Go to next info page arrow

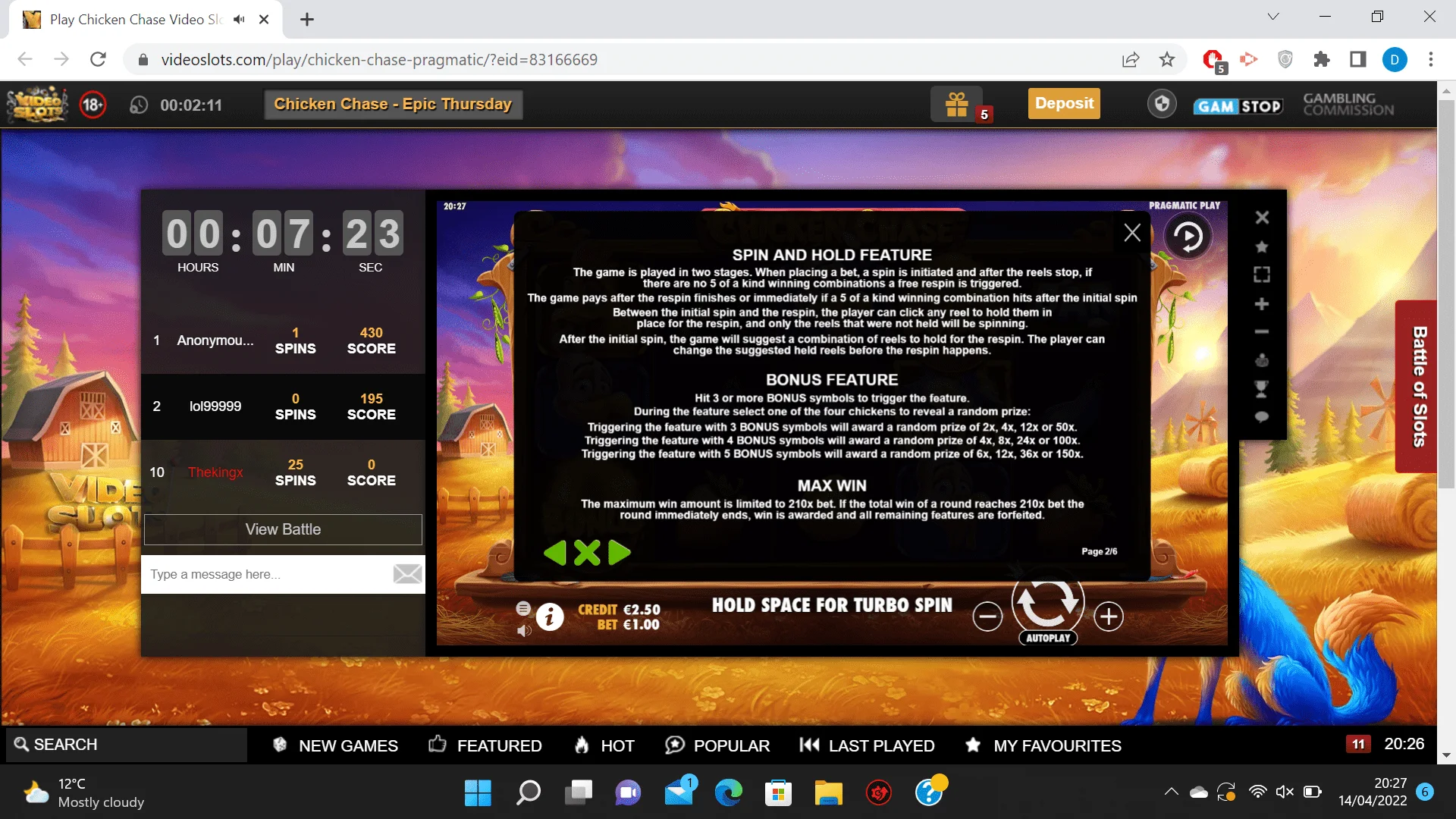pyautogui.click(x=620, y=553)
